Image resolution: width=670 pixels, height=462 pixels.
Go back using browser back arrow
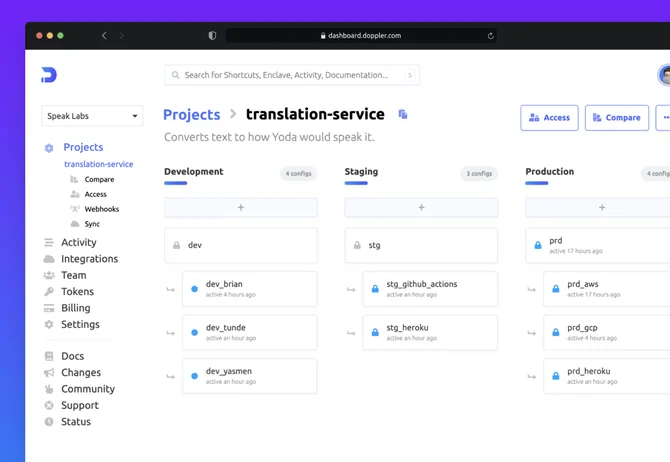(104, 35)
